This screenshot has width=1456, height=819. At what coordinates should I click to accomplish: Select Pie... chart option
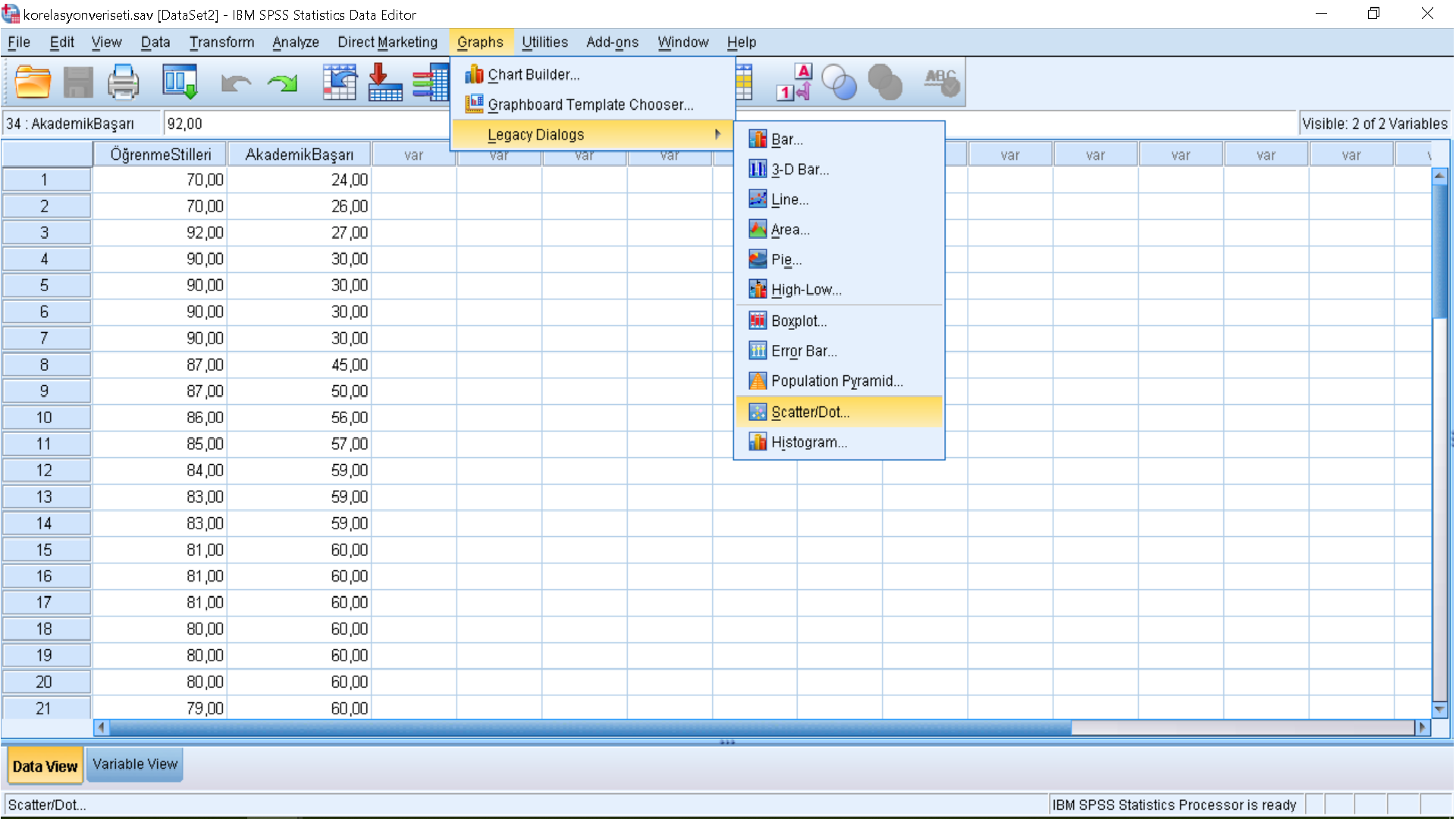pos(839,260)
